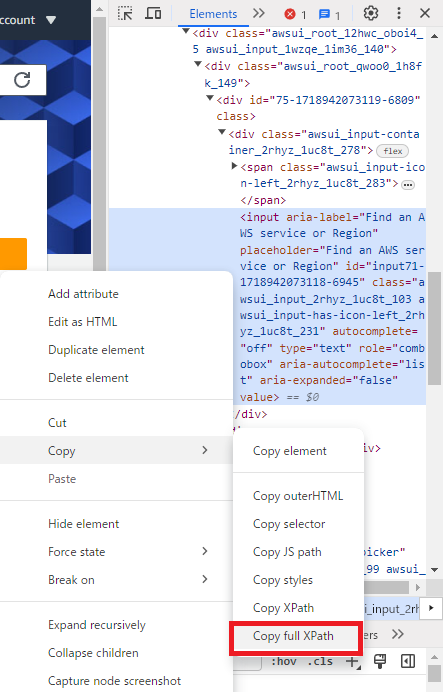Select Copy JS path
The width and height of the screenshot is (443, 692).
tap(287, 552)
